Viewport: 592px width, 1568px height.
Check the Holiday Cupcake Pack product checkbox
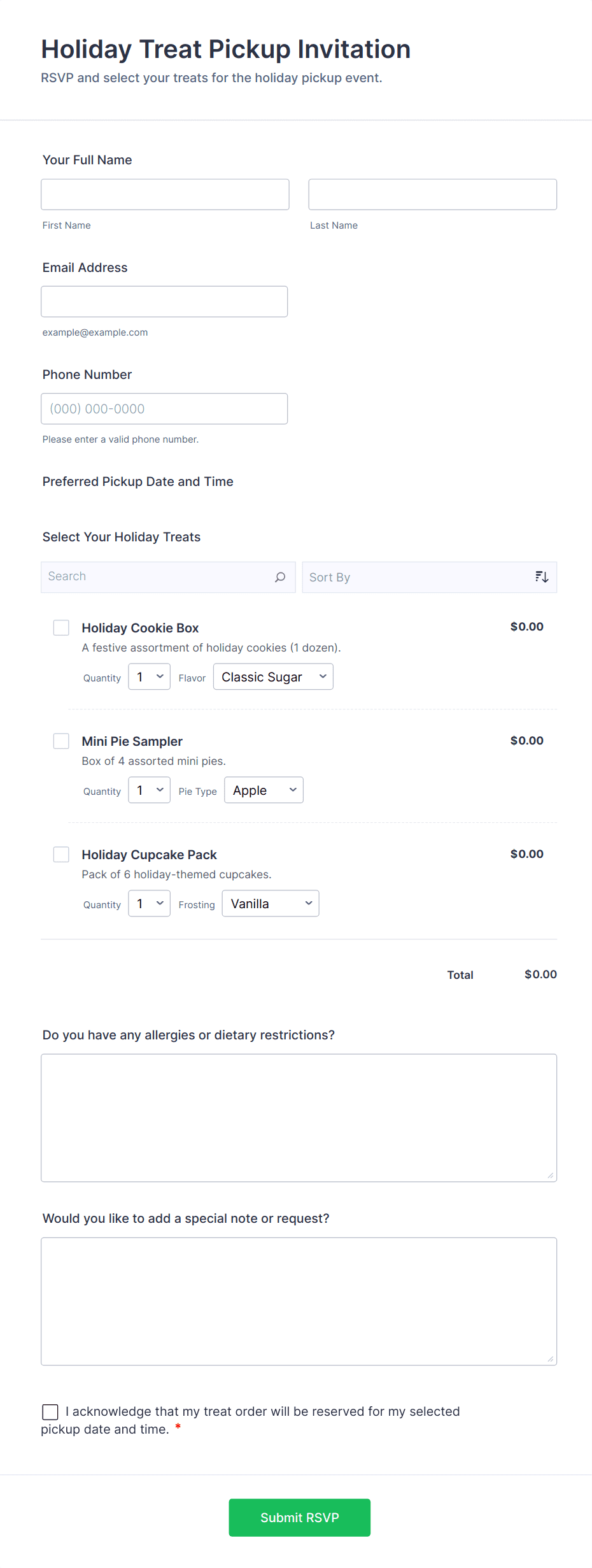click(x=61, y=854)
